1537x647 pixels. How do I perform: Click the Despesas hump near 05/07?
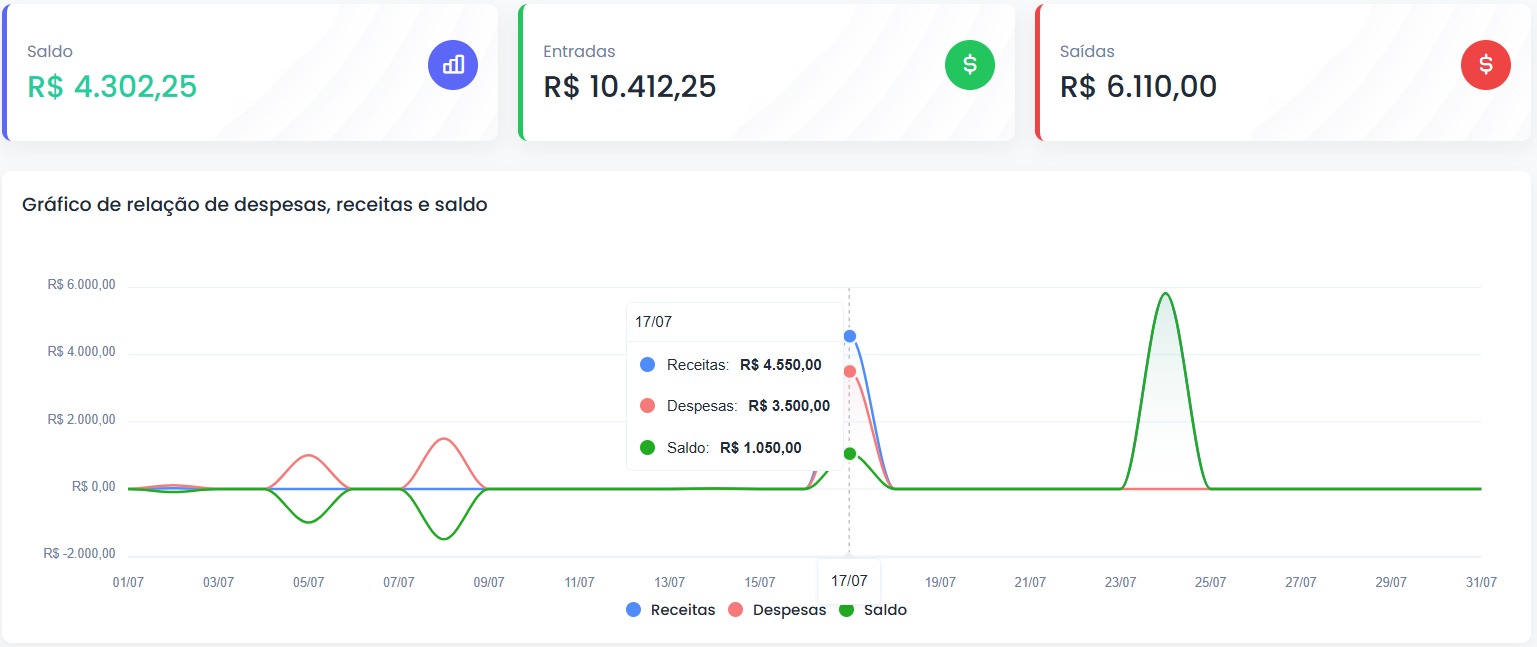pyautogui.click(x=309, y=457)
